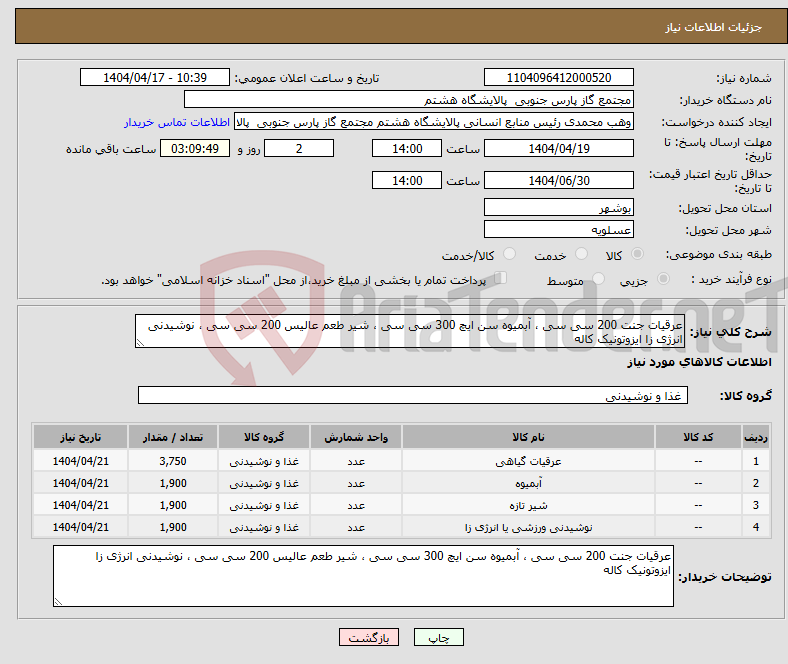Click the price validity time 14:00 field
788x664 pixels.
pos(407,180)
